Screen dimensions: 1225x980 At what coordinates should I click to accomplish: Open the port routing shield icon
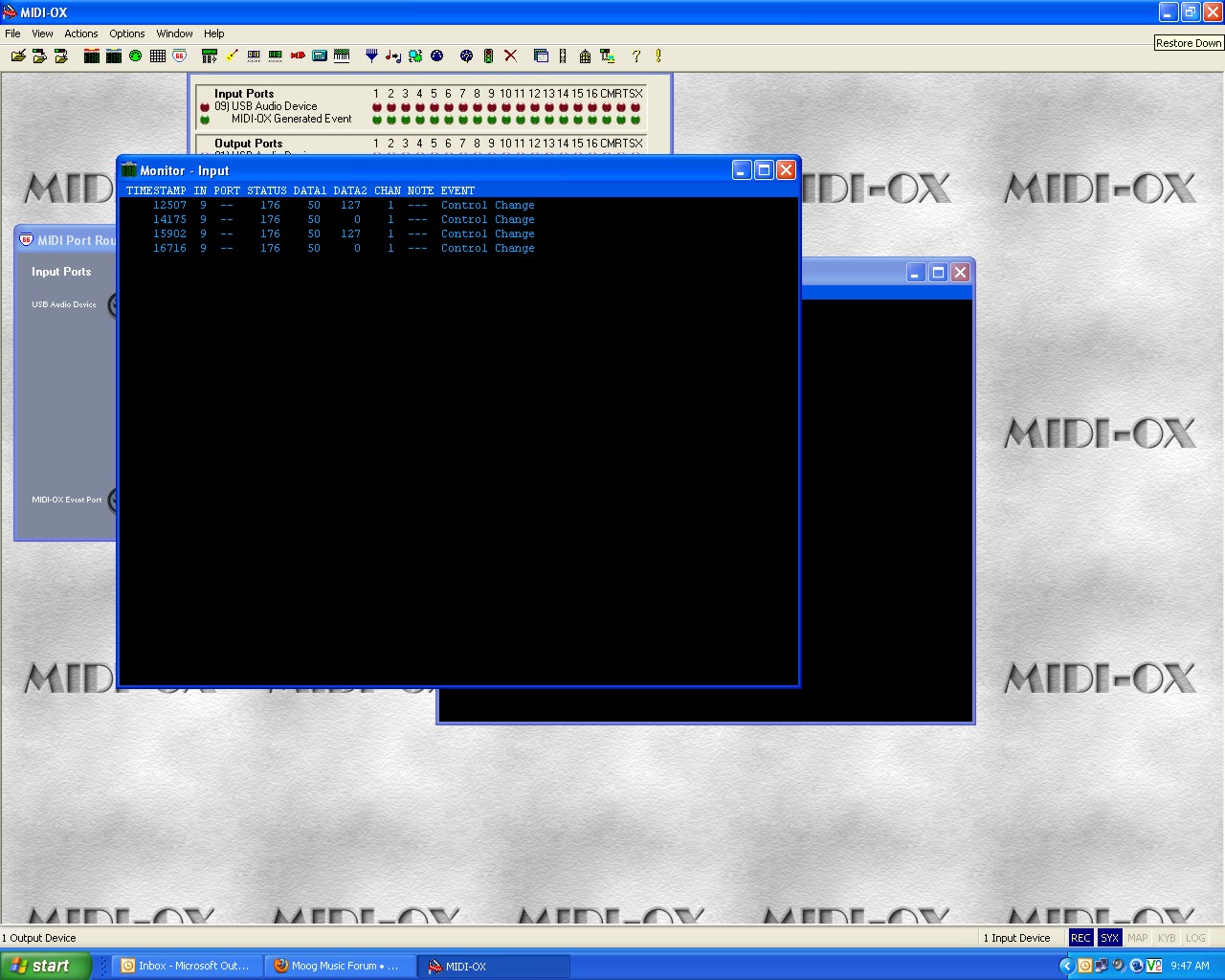tap(179, 56)
